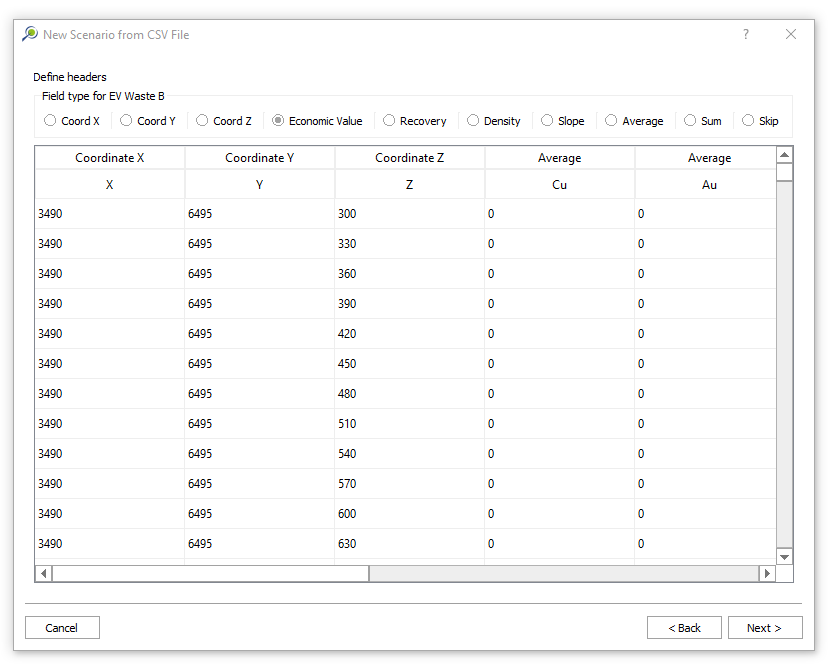The height and width of the screenshot is (669, 830).
Task: Choose Average as field type
Action: [x=611, y=121]
